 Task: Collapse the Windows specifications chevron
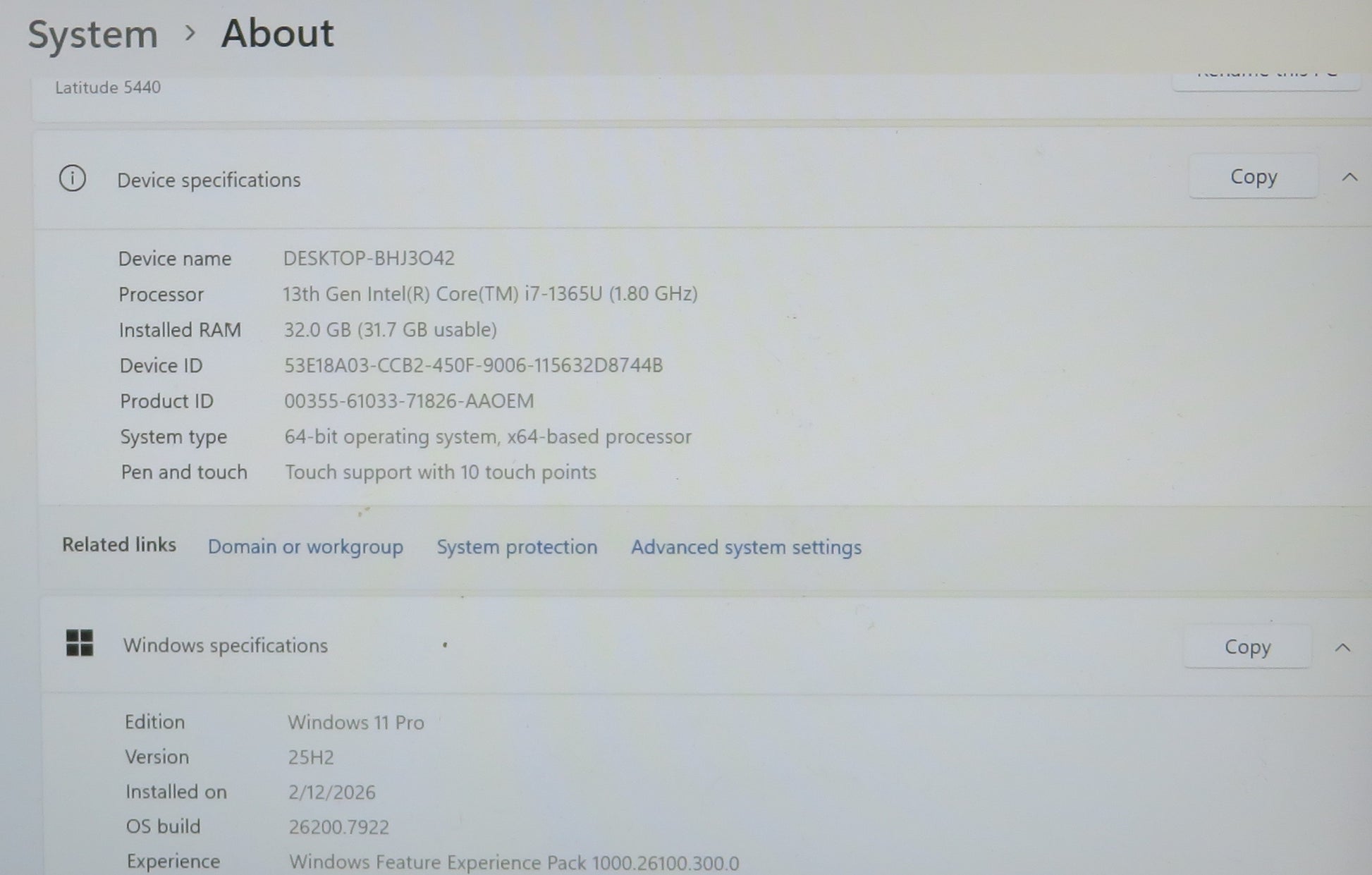pos(1342,647)
